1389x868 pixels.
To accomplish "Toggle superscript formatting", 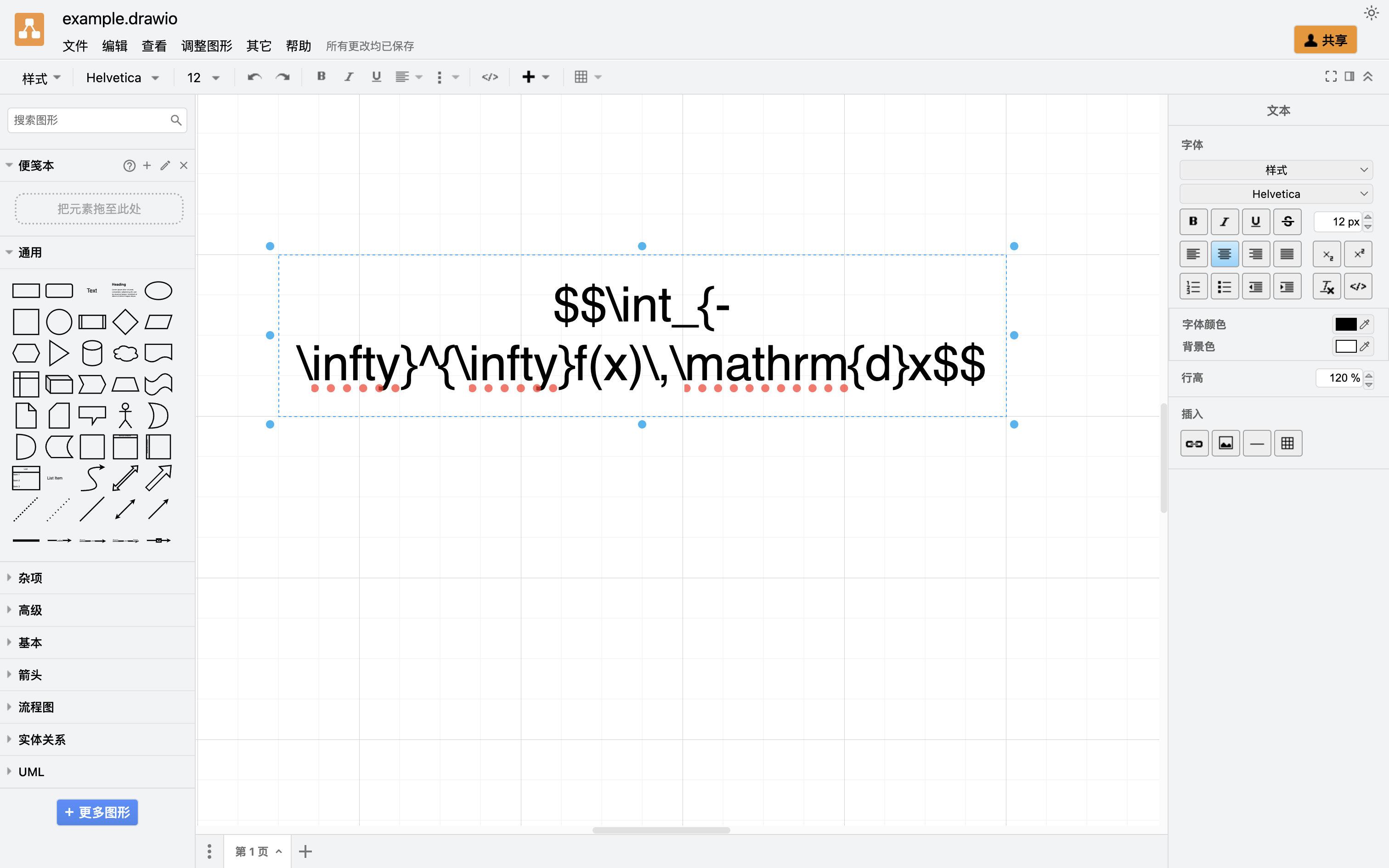I will 1358,254.
